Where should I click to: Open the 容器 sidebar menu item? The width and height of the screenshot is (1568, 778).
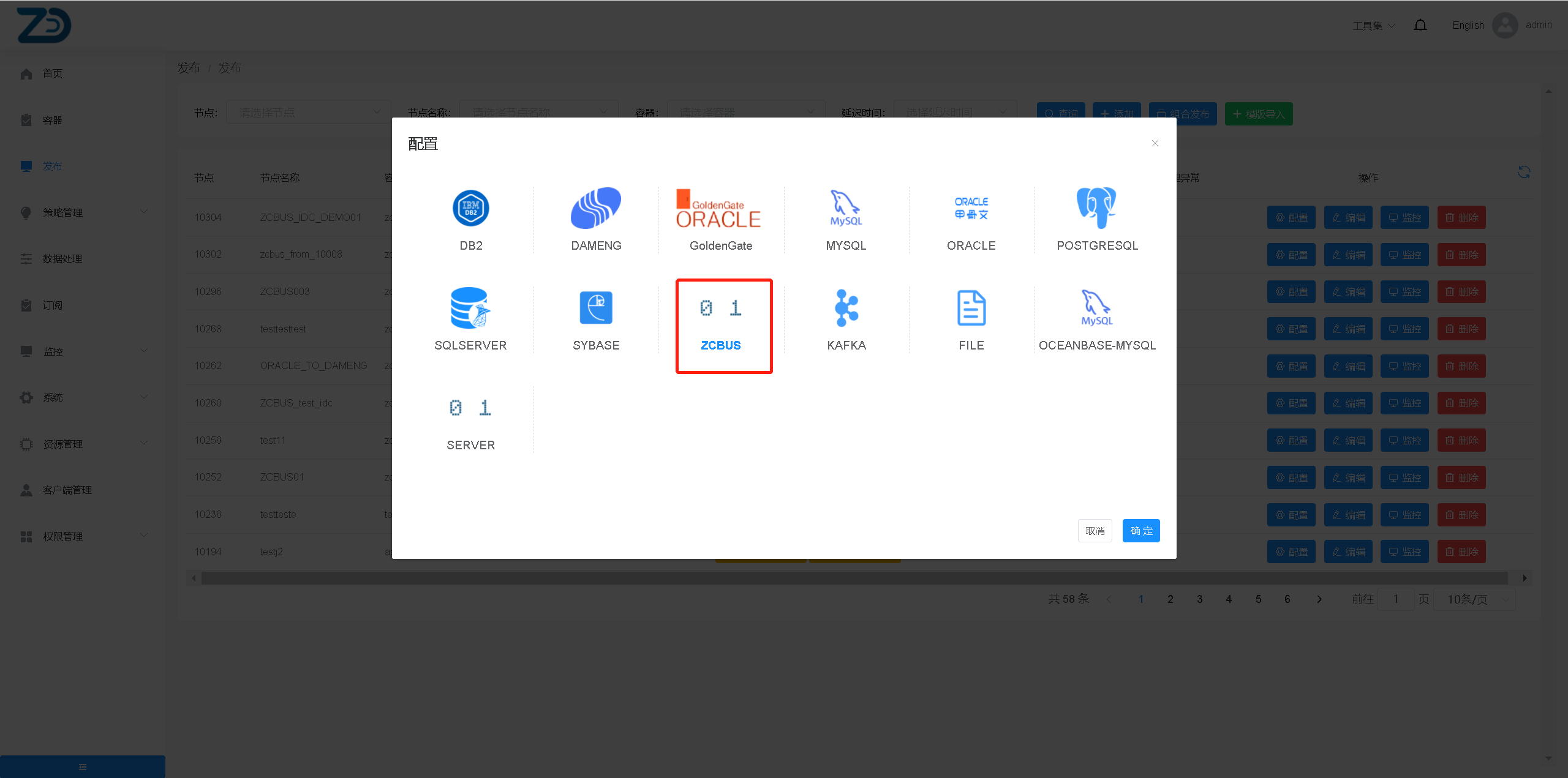(52, 120)
